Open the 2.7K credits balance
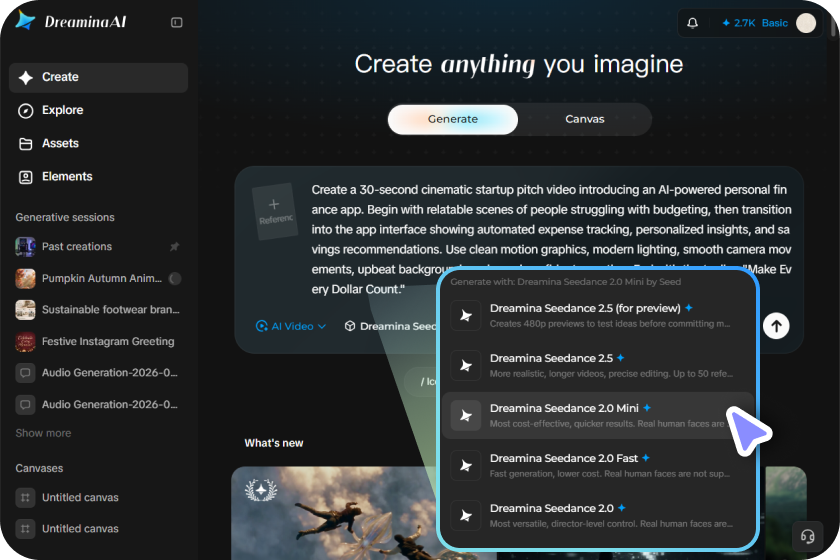840x560 pixels. [x=739, y=23]
